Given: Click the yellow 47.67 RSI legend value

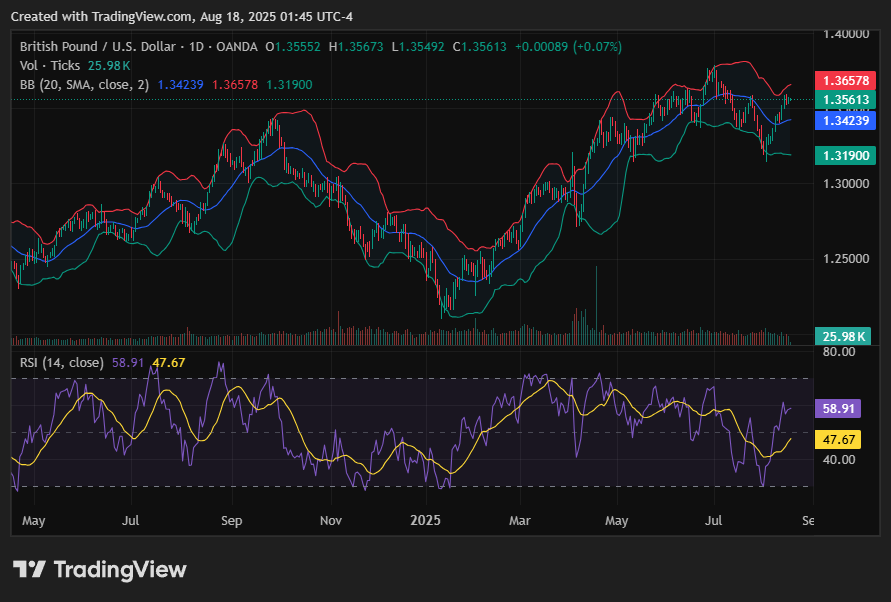Looking at the screenshot, I should click(x=169, y=362).
